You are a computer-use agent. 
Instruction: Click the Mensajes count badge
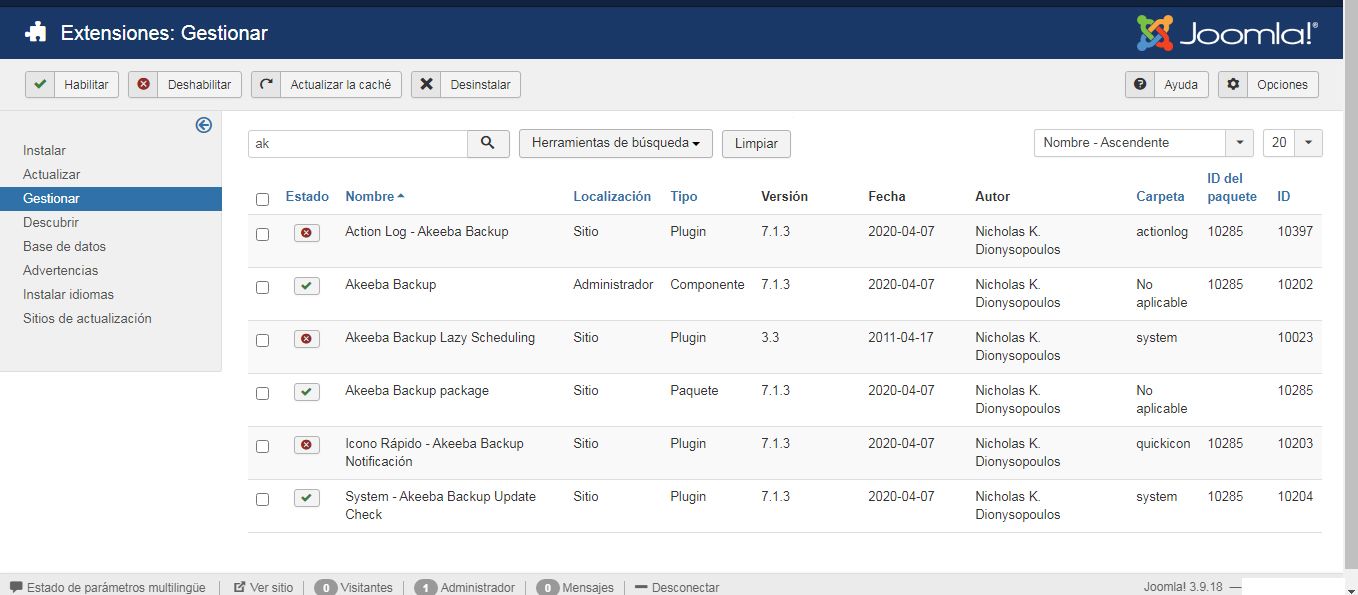point(547,588)
